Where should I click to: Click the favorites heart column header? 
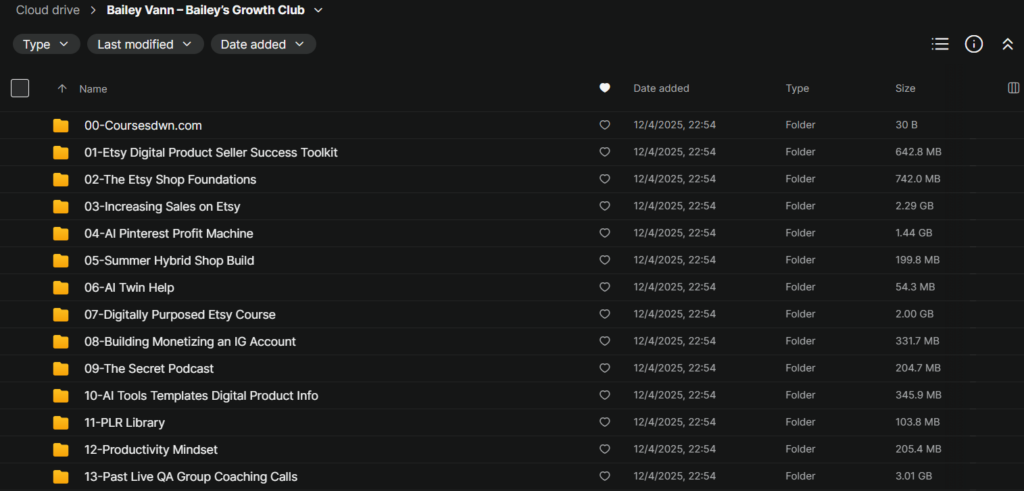coord(604,88)
